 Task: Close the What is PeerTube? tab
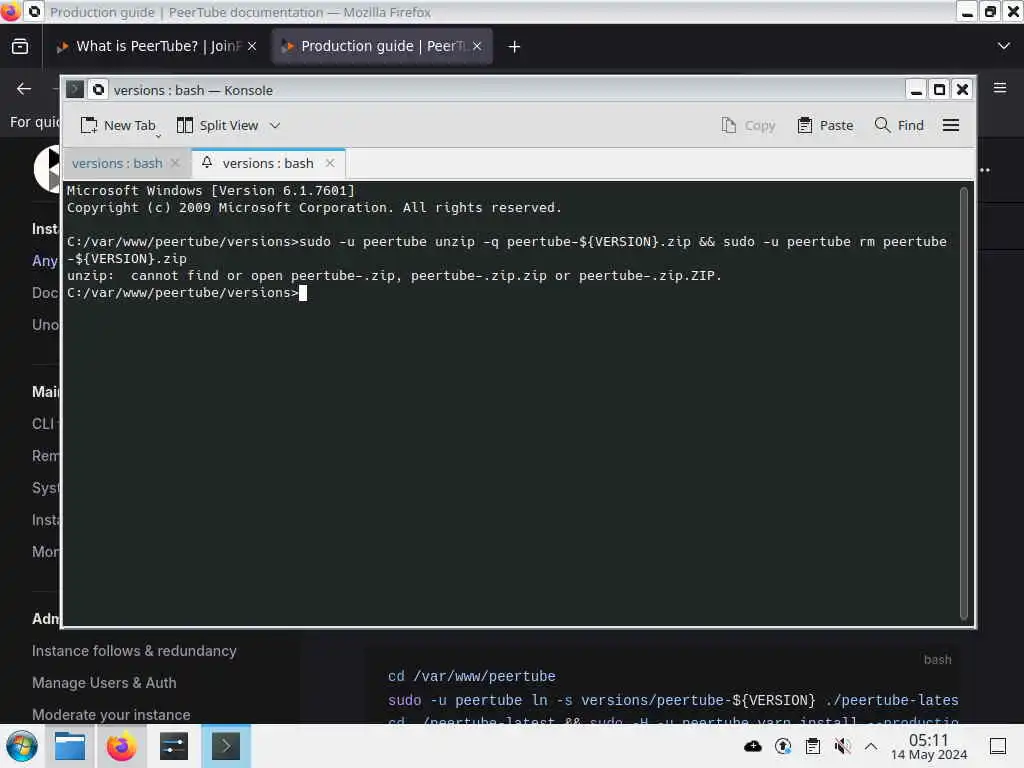252,46
